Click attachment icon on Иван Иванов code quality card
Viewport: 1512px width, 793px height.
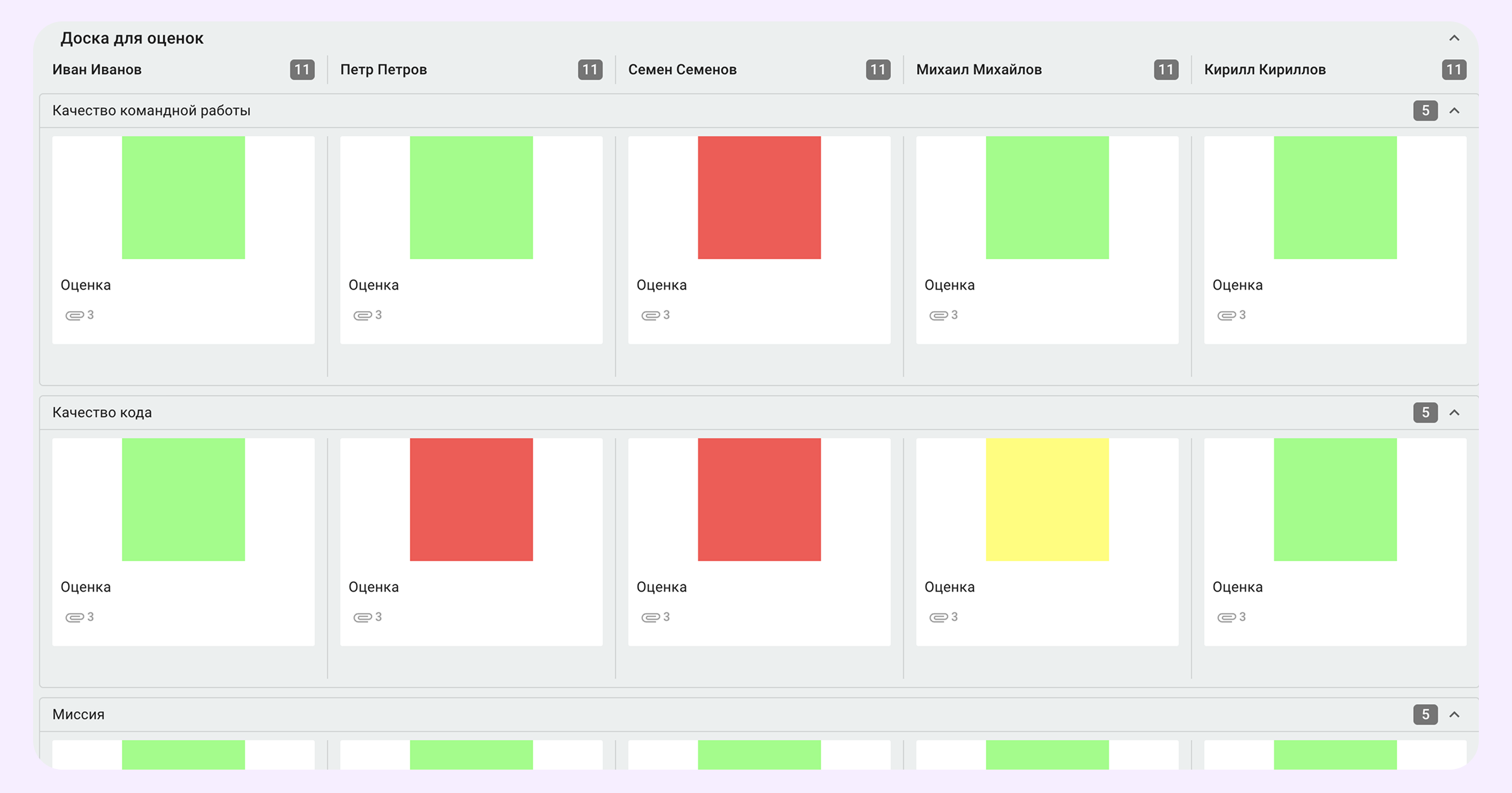click(x=74, y=618)
